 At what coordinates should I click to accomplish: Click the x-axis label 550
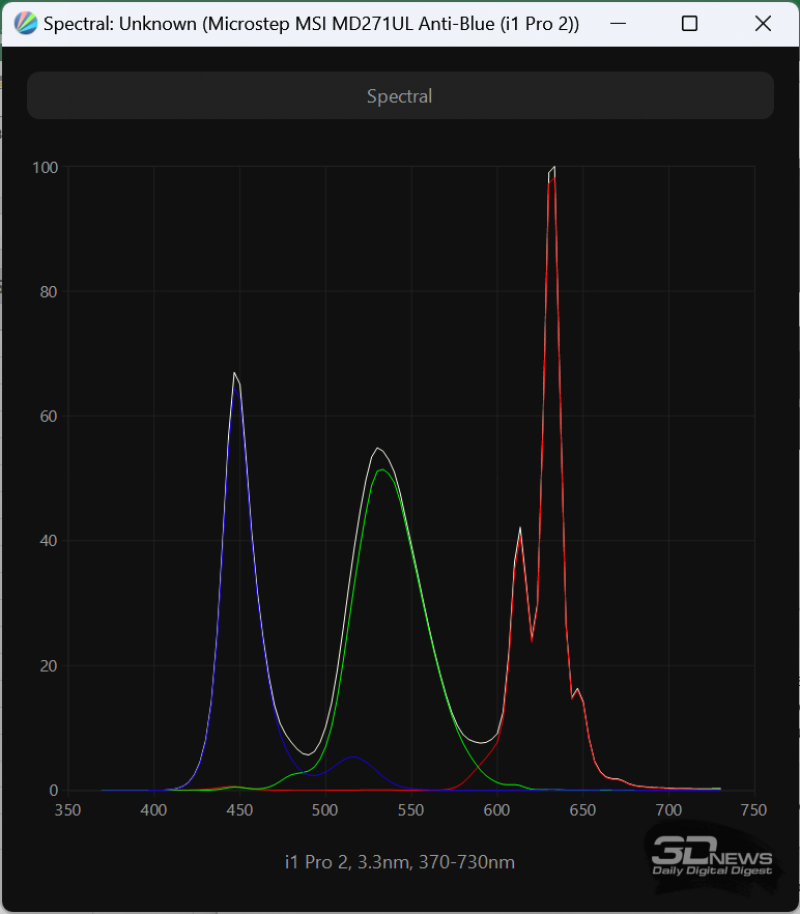tap(411, 810)
